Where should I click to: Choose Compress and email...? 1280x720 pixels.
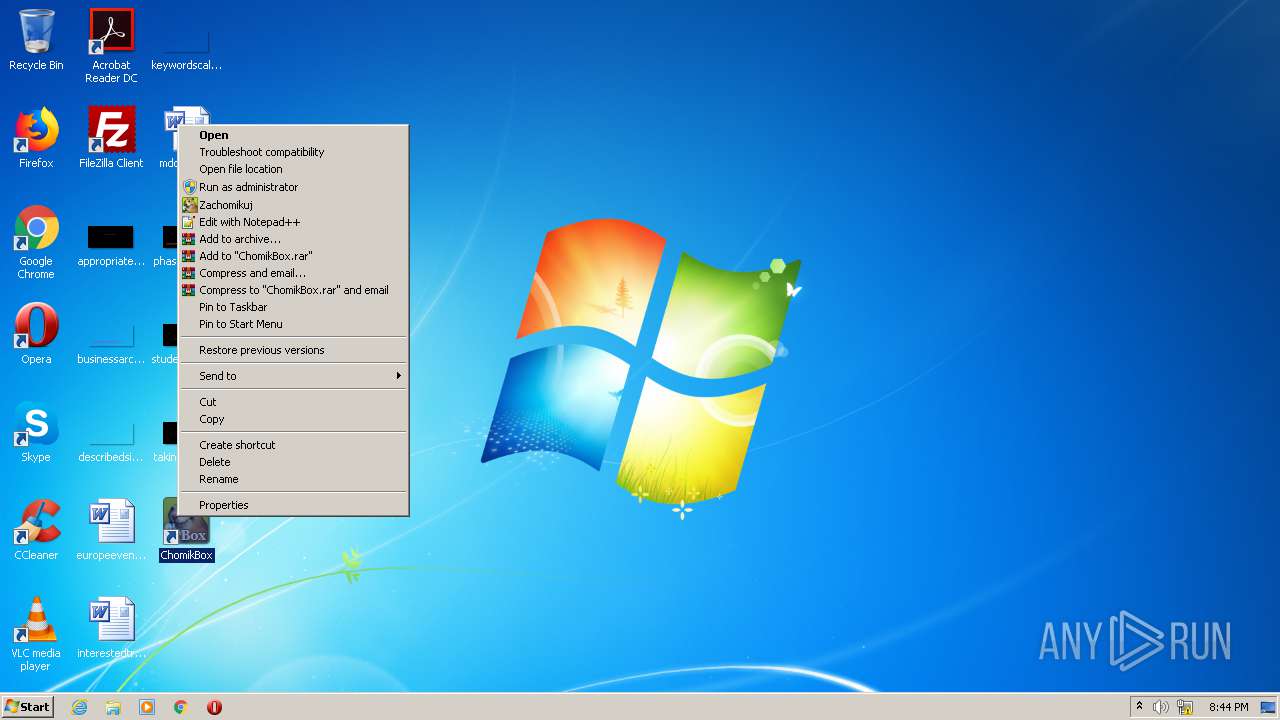click(293, 273)
